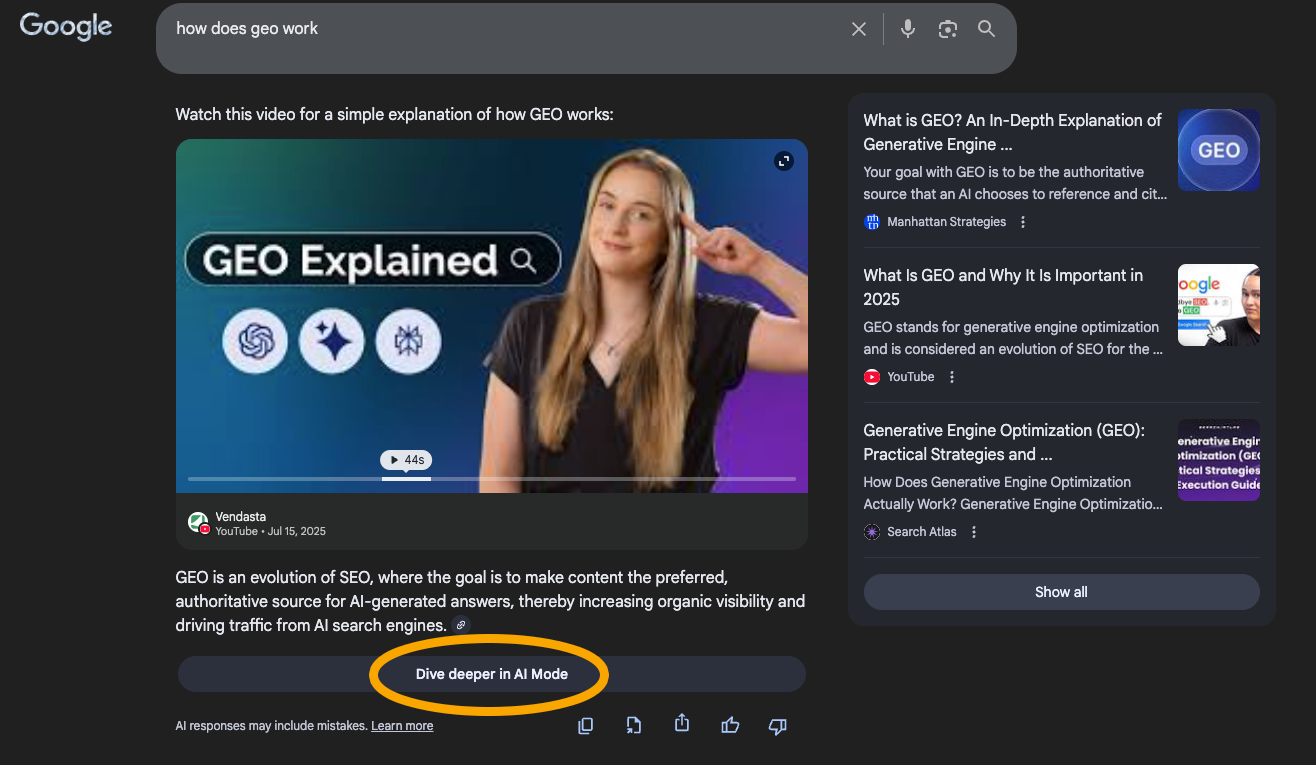Viewport: 1316px width, 765px height.
Task: Click Dive deeper in AI Mode
Action: [x=491, y=674]
